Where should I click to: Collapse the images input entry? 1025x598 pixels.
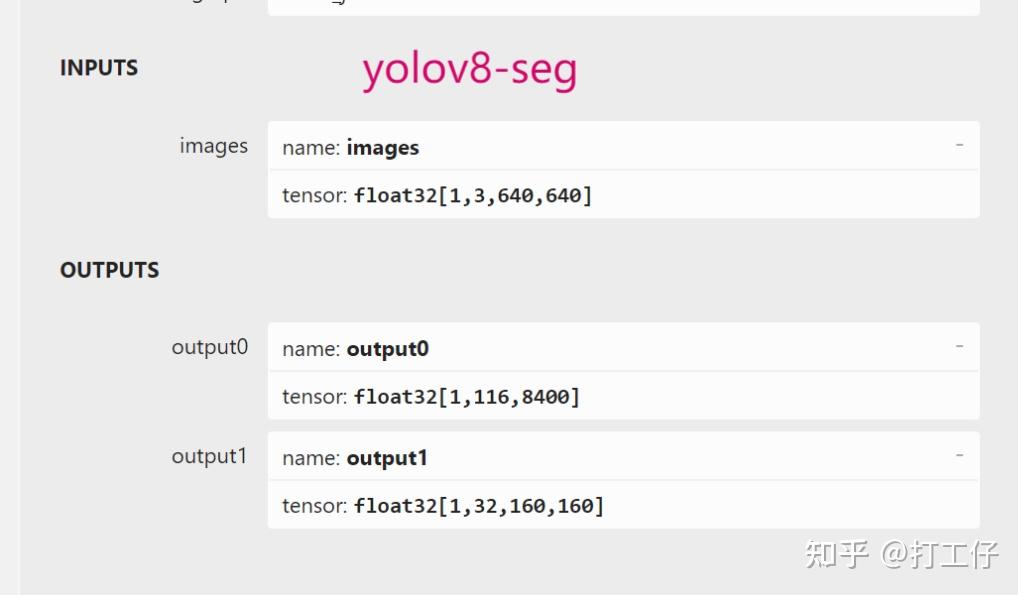[x=958, y=146]
